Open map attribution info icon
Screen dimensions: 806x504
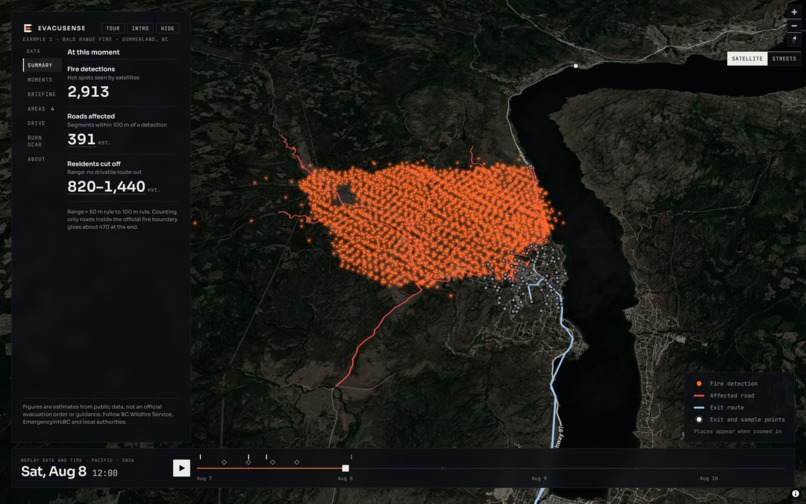(795, 494)
